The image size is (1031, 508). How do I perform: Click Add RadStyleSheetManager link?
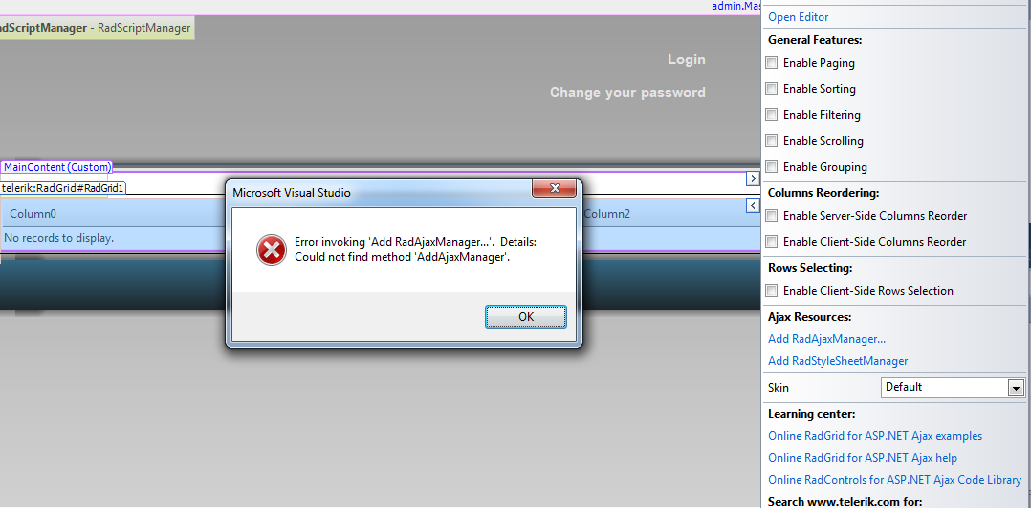pos(838,361)
